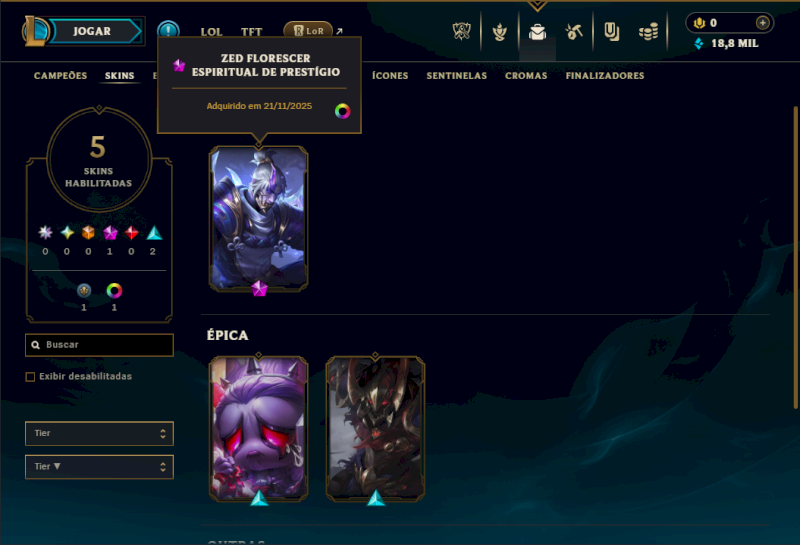Switch to the Campeões tab
Image resolution: width=800 pixels, height=545 pixels.
click(60, 76)
